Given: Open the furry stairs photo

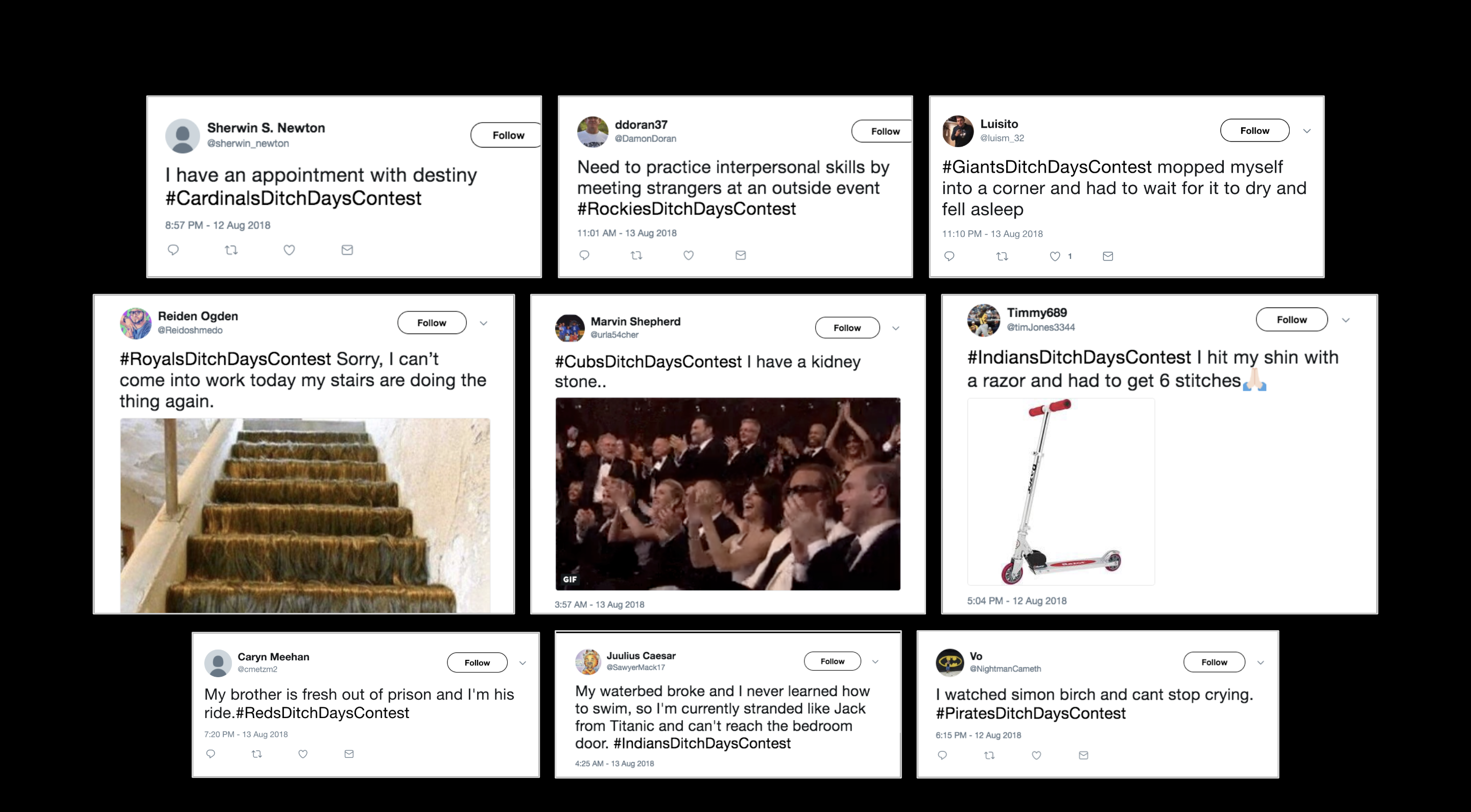Looking at the screenshot, I should tap(305, 515).
